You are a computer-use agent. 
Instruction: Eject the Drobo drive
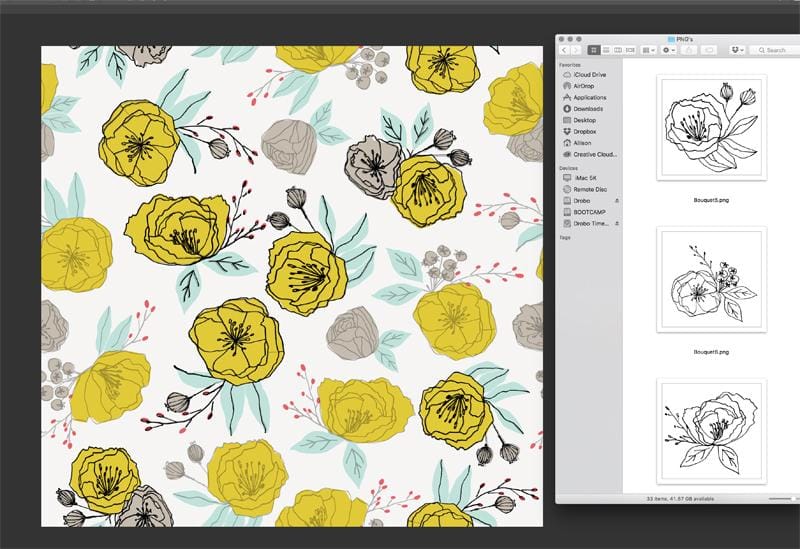617,201
